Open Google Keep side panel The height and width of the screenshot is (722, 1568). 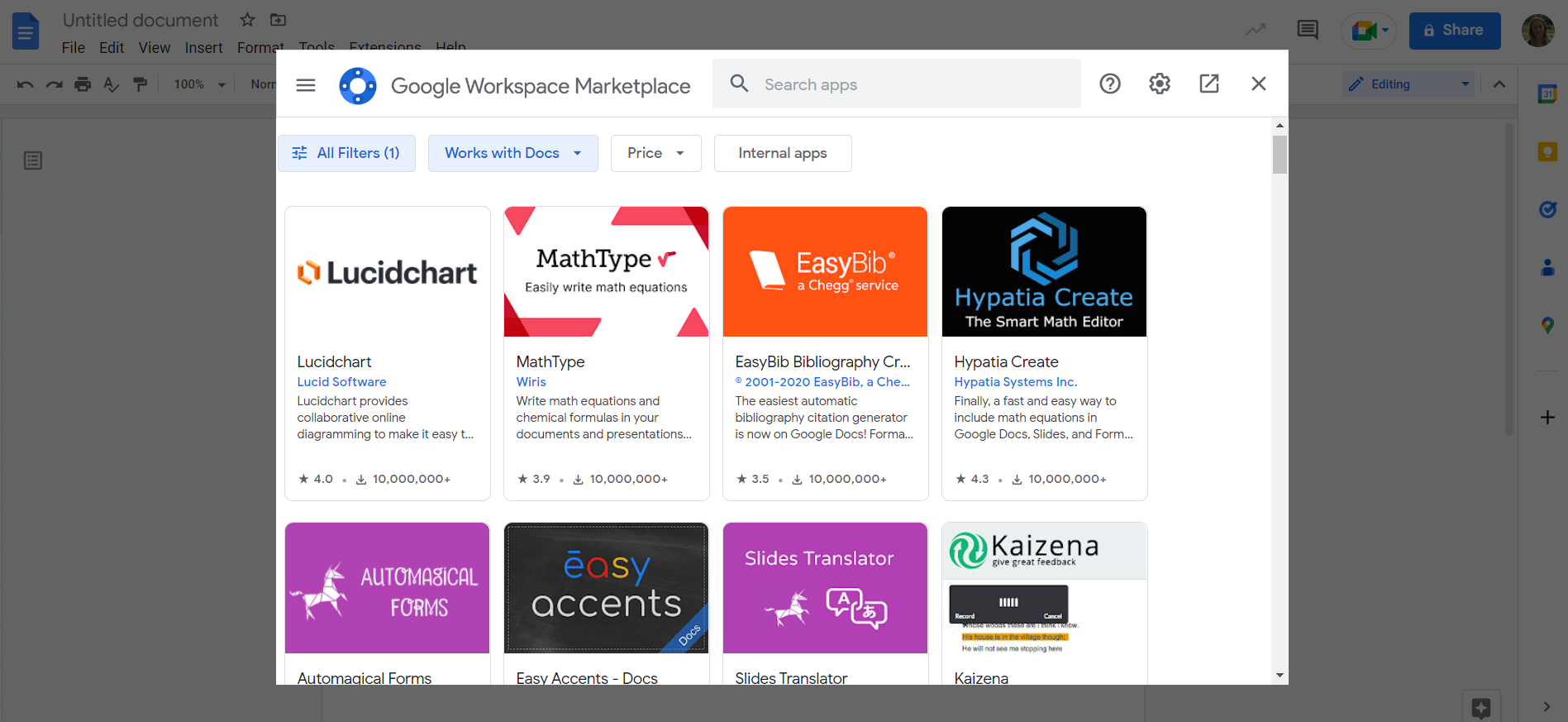point(1547,152)
